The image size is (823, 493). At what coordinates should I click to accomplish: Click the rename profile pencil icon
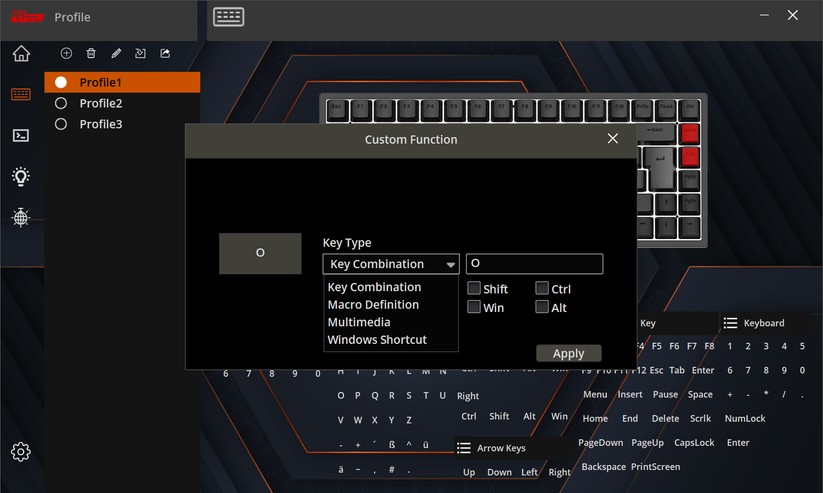click(116, 53)
